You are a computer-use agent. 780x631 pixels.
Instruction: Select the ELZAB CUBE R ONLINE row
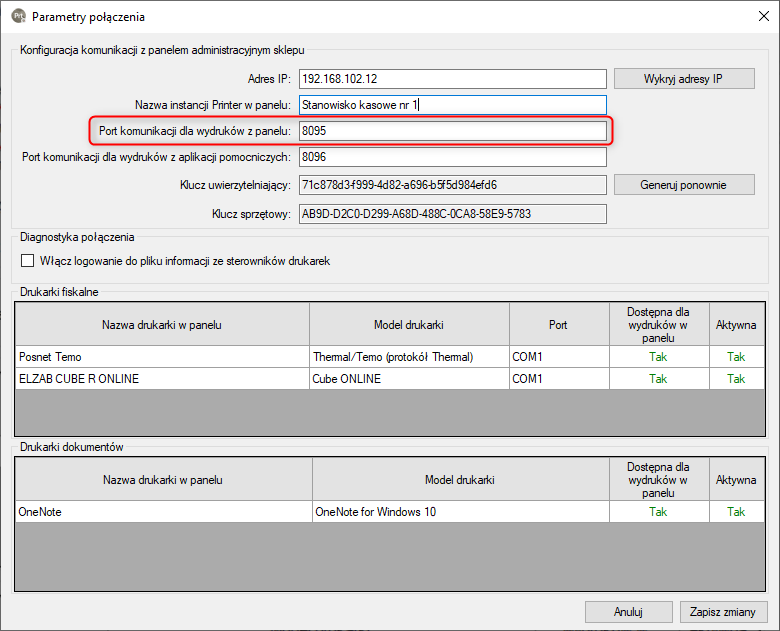(160, 379)
